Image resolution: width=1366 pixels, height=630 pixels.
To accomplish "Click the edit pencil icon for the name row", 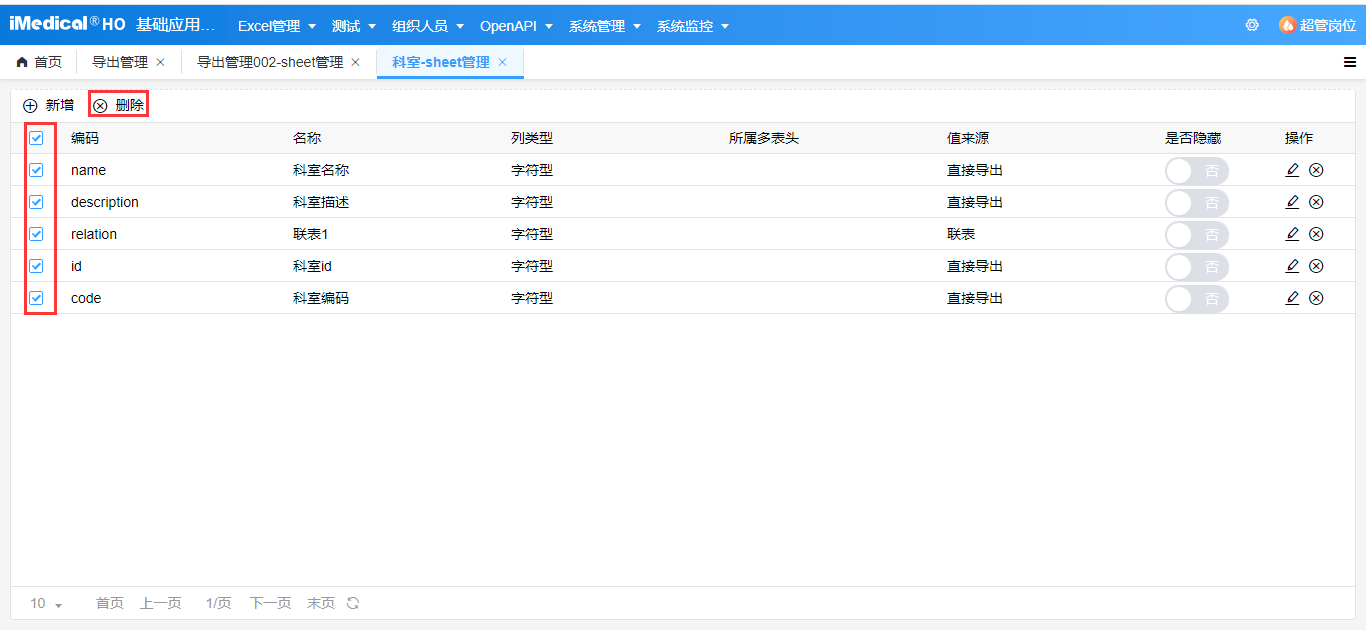I will pos(1292,170).
